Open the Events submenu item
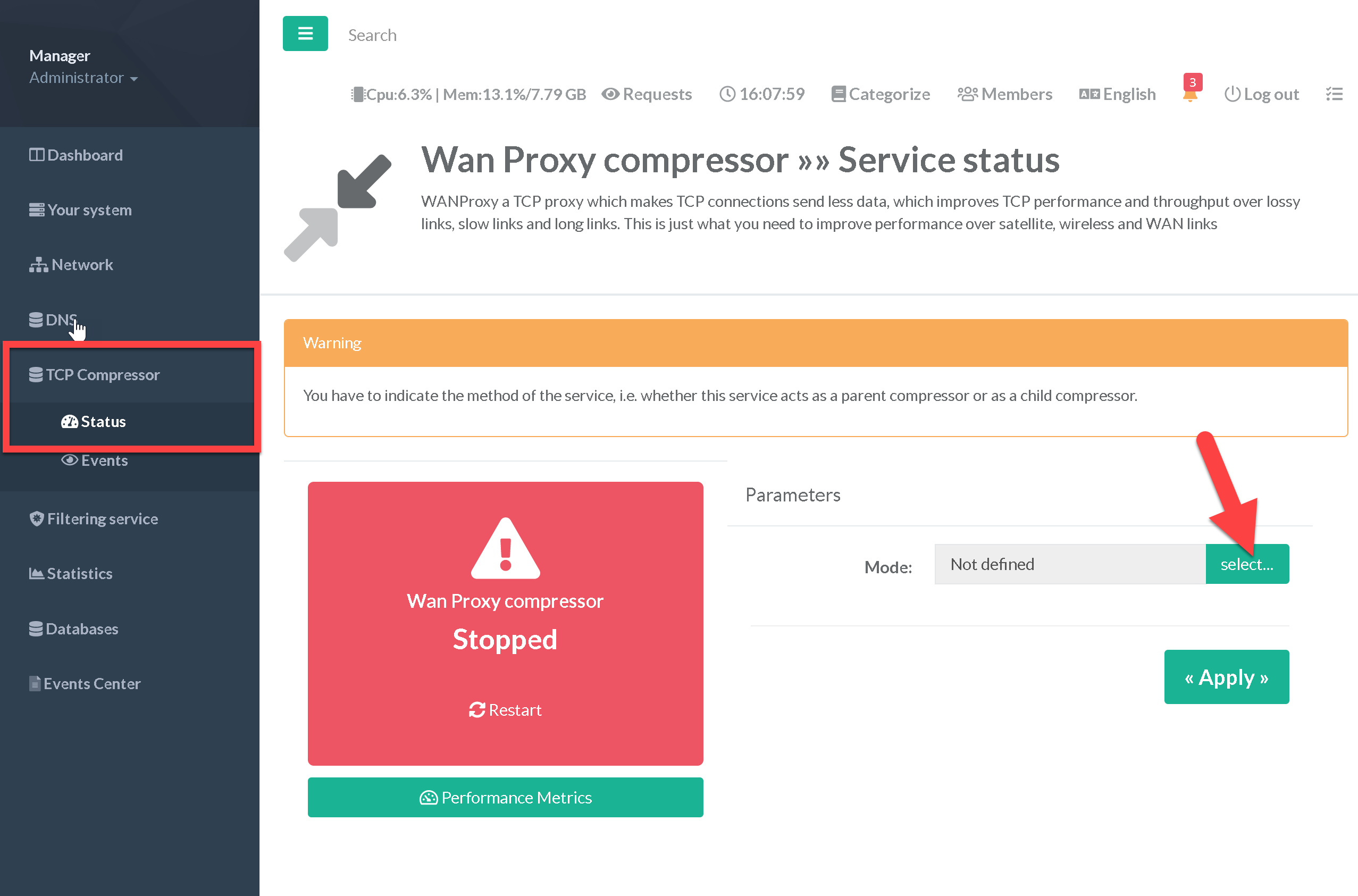The image size is (1358, 896). (x=104, y=460)
